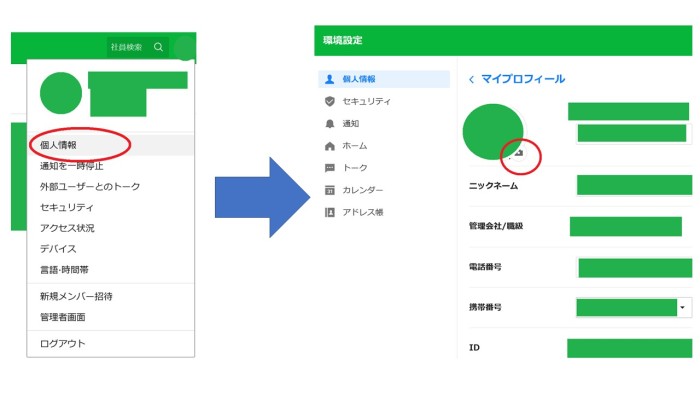Screen dimensions: 700x394
Task: Click the menu's user avatar circle
Action: tap(61, 93)
